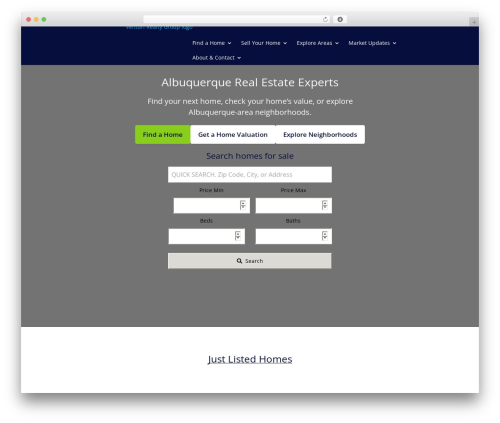Switch to Get a Home Valuation tab
500x423 pixels.
point(233,135)
